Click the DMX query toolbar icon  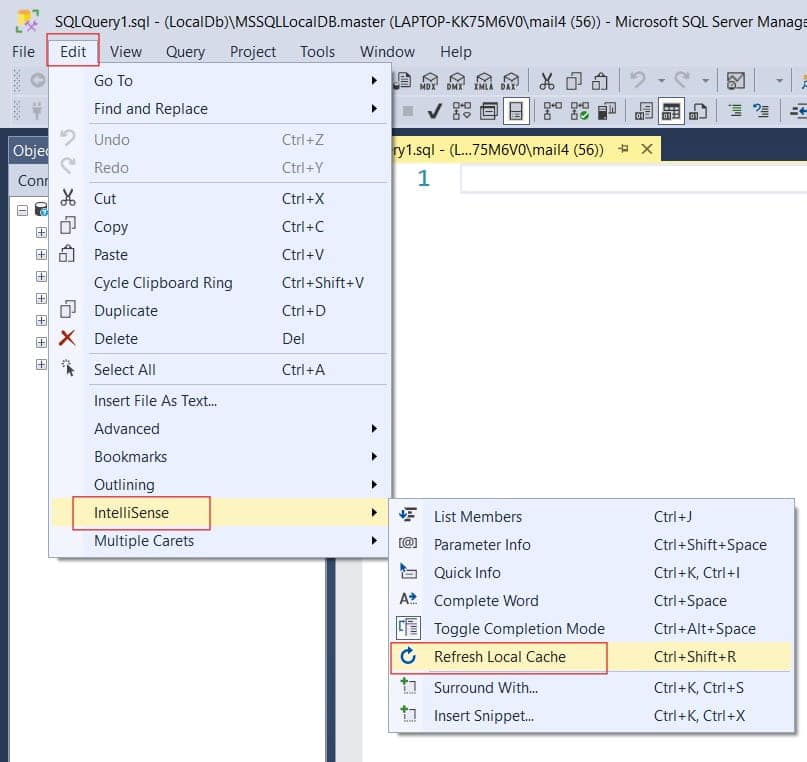click(455, 81)
